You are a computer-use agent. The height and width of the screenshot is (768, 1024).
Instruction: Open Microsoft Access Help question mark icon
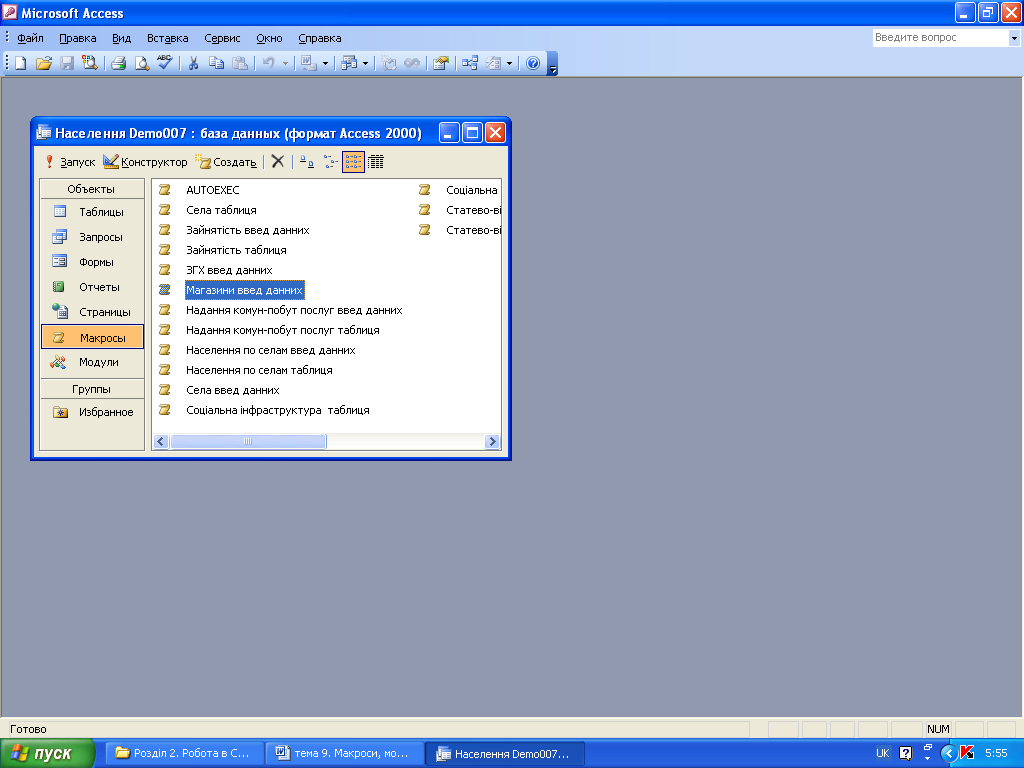tap(533, 63)
